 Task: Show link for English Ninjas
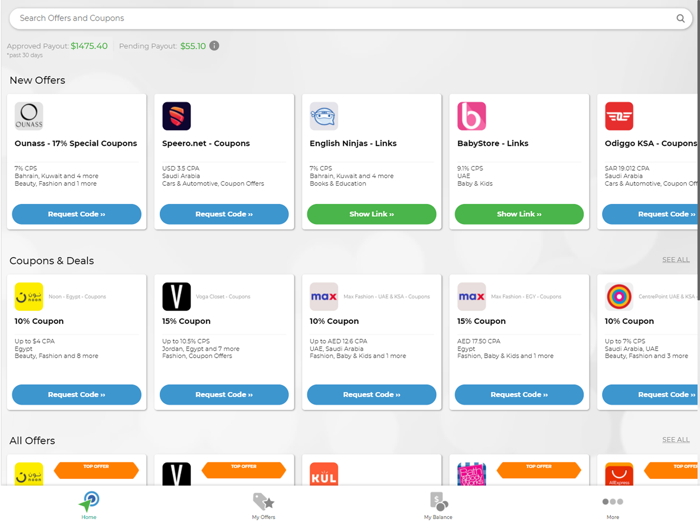[x=371, y=214]
